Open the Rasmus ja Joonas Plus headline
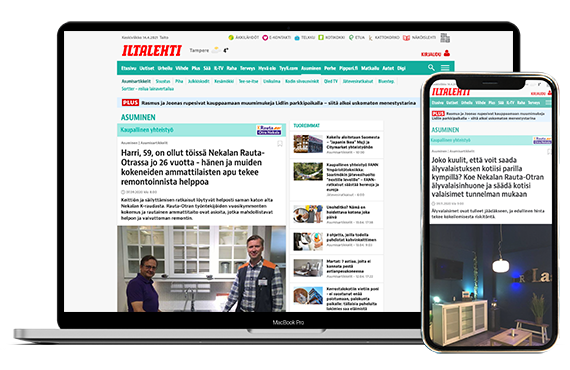This screenshot has width=570, height=370. click(278, 103)
